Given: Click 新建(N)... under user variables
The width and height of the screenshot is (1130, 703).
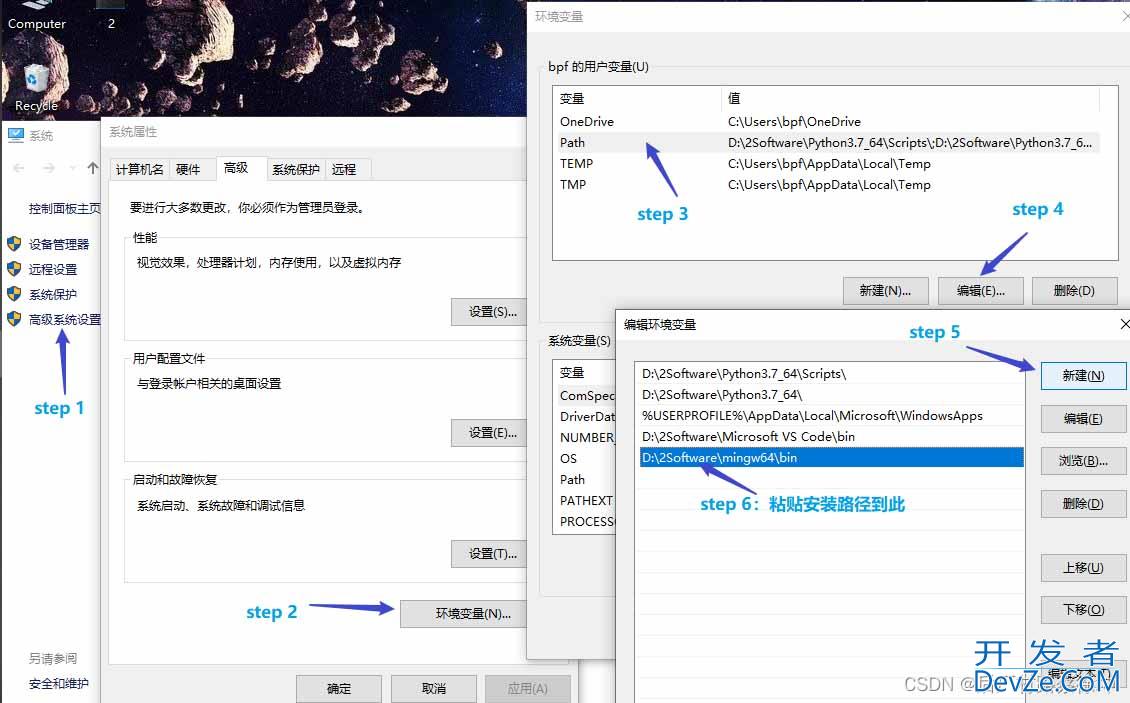Looking at the screenshot, I should [885, 291].
